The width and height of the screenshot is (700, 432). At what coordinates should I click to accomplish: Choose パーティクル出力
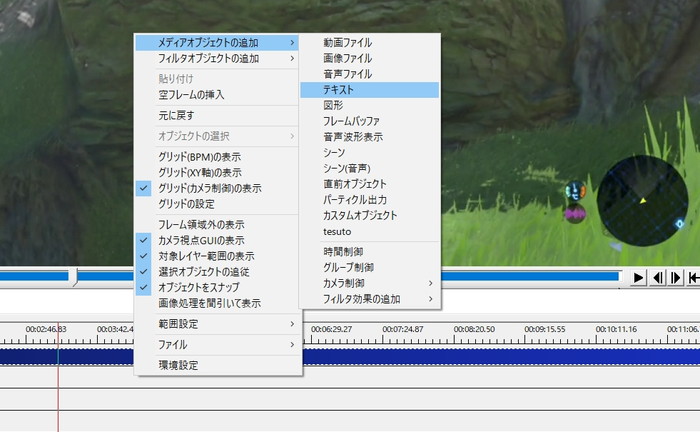coord(370,199)
